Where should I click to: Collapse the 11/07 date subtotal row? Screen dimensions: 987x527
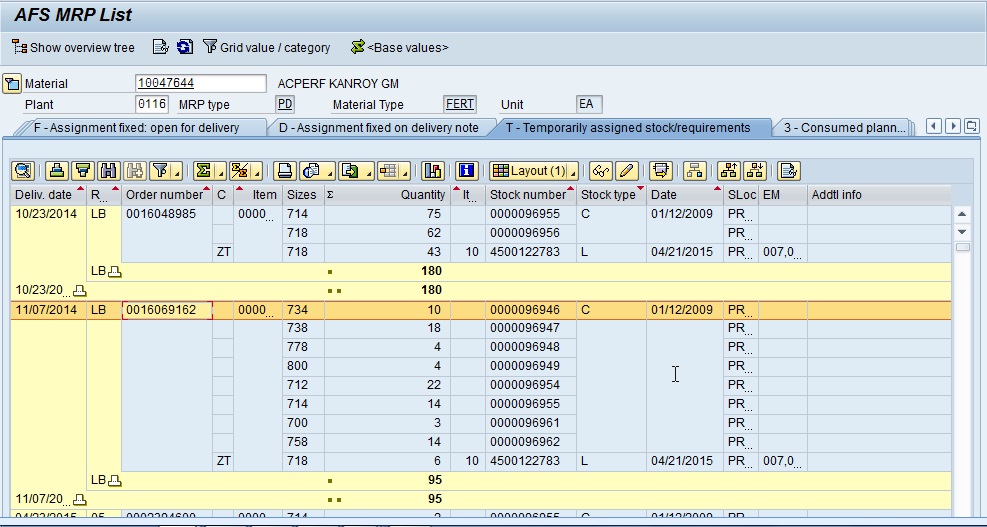point(80,498)
